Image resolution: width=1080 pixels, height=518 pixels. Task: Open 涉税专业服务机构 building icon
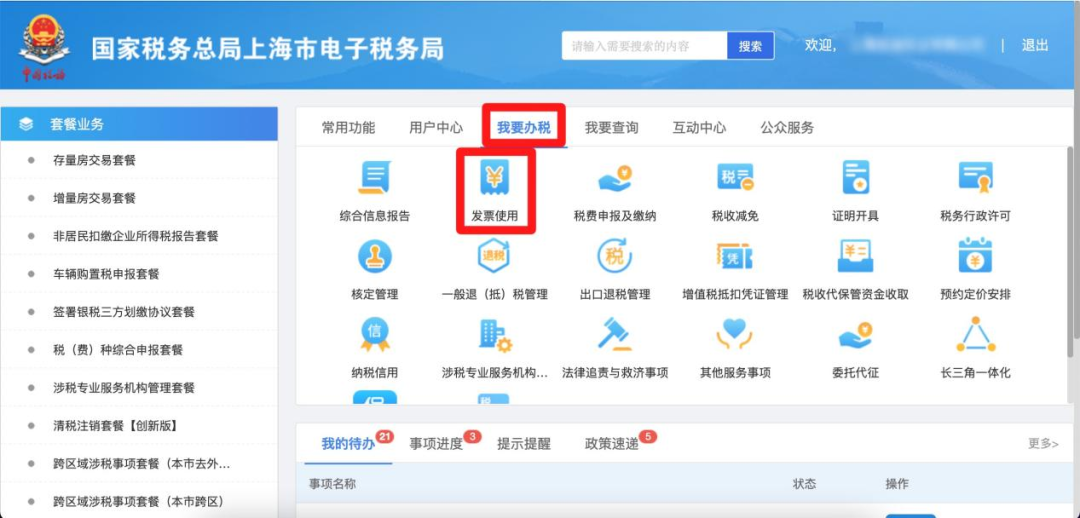(x=495, y=335)
